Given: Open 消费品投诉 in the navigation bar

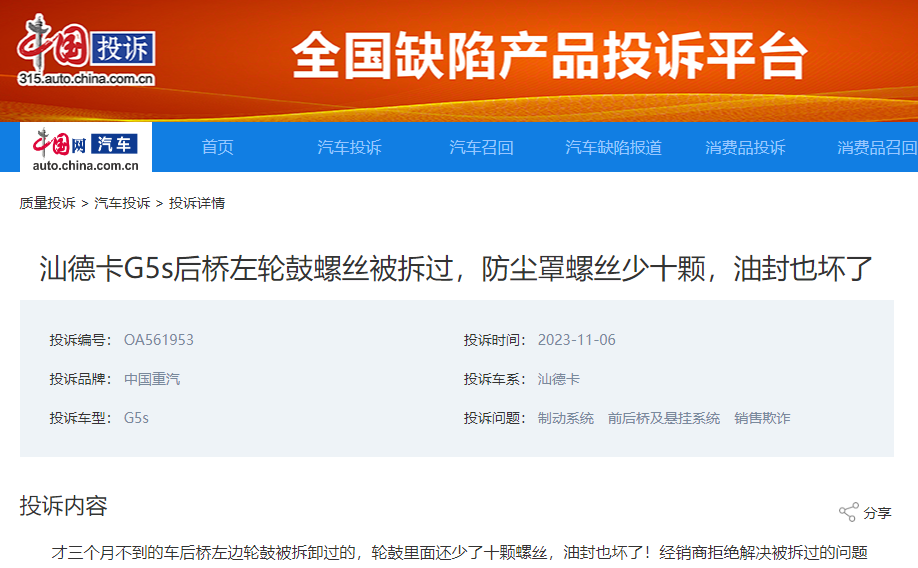Looking at the screenshot, I should (745, 148).
